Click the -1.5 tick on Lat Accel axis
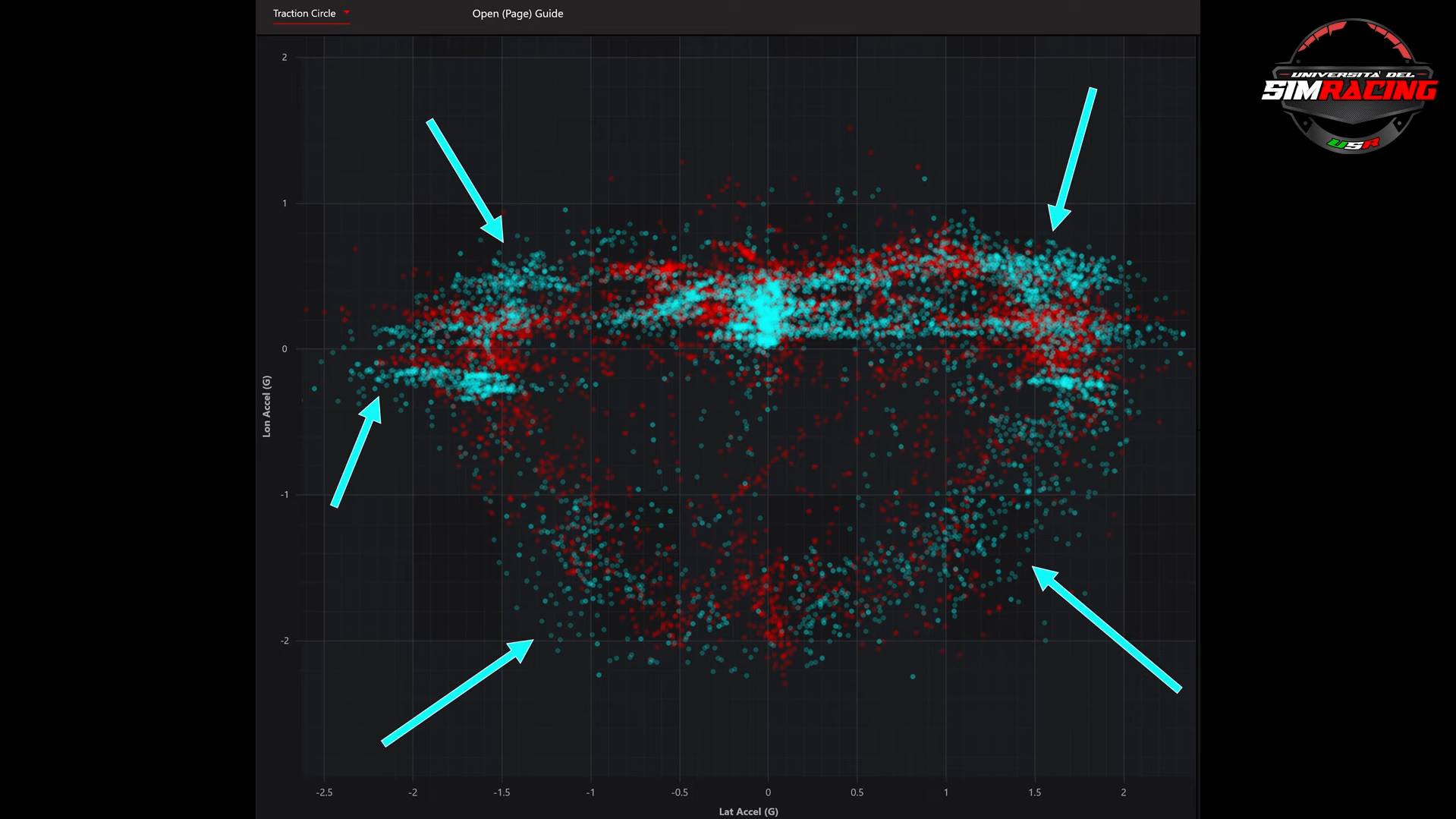Image resolution: width=1456 pixels, height=819 pixels. [x=502, y=792]
